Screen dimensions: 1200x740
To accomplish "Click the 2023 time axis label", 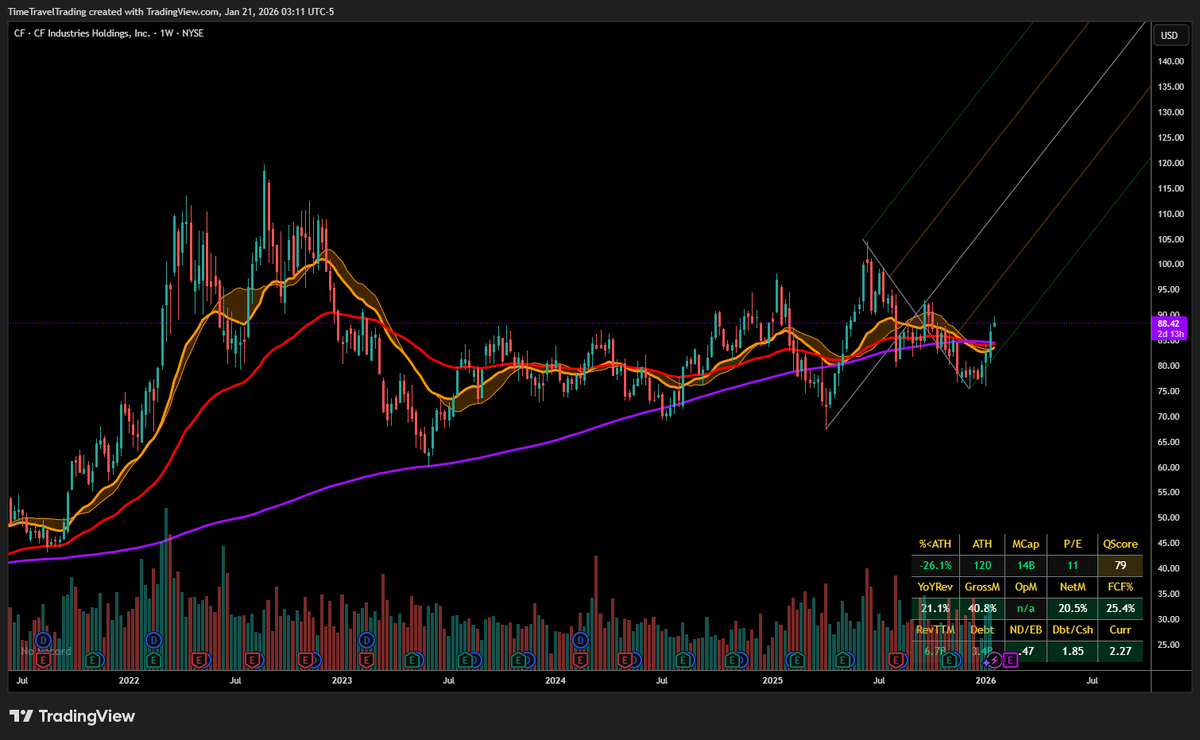I will tap(342, 681).
